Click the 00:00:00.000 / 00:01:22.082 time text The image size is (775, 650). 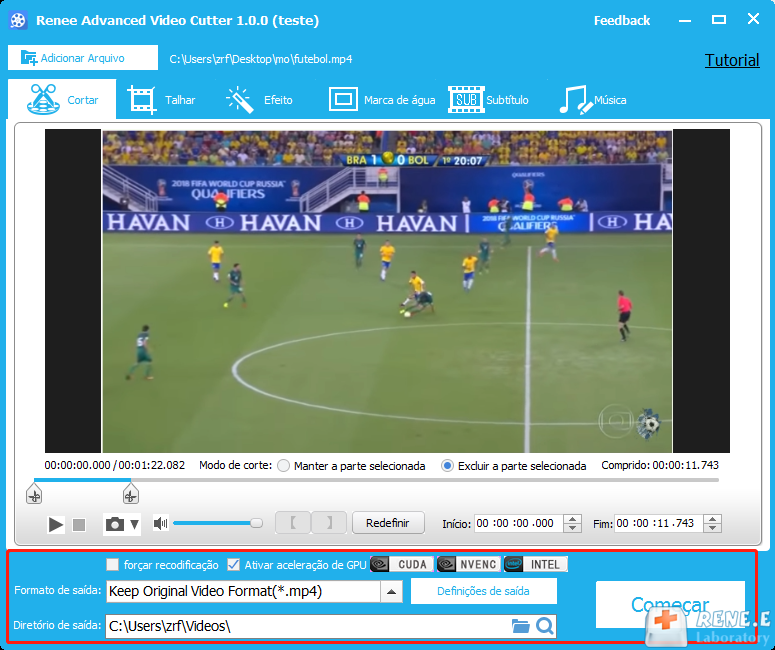115,465
